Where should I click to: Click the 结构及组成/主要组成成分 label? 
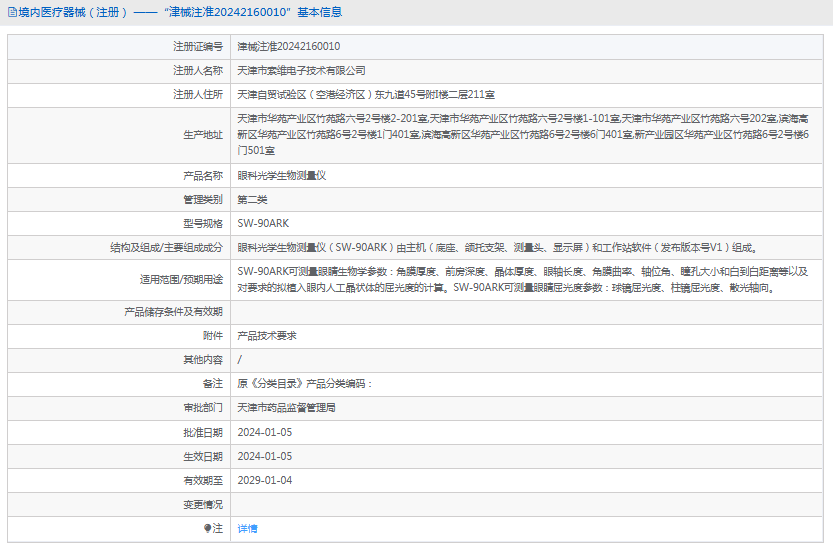click(166, 248)
